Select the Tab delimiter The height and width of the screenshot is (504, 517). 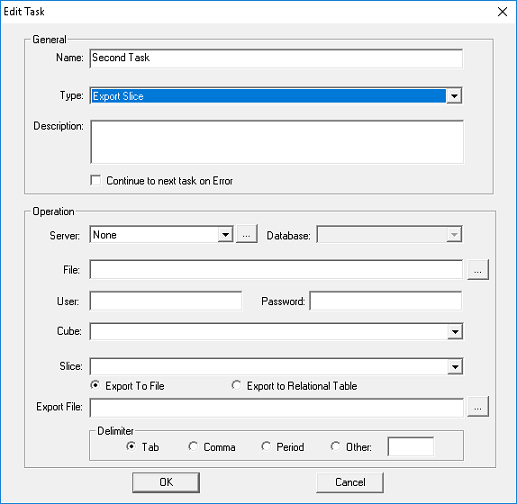click(x=131, y=446)
